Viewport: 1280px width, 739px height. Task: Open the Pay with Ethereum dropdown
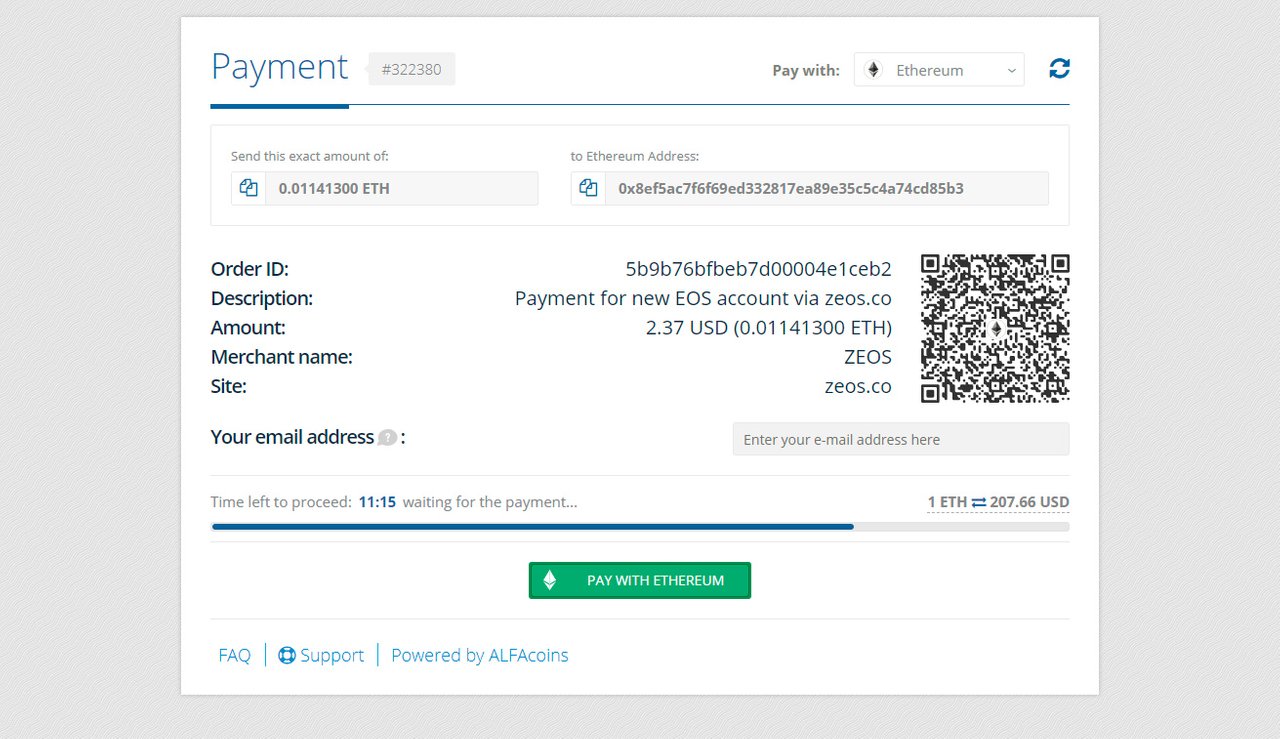point(939,70)
